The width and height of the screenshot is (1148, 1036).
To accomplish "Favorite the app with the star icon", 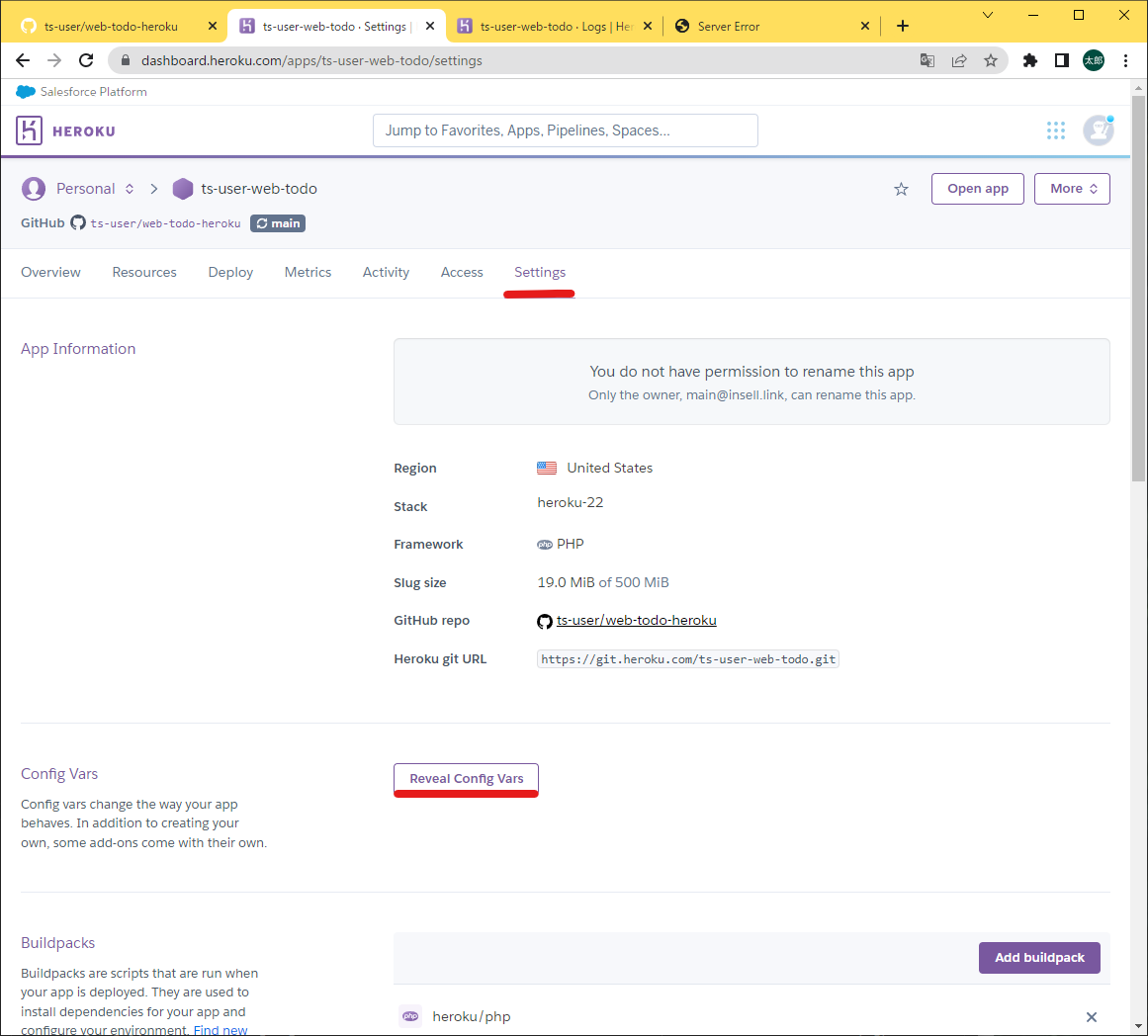I will pyautogui.click(x=901, y=189).
